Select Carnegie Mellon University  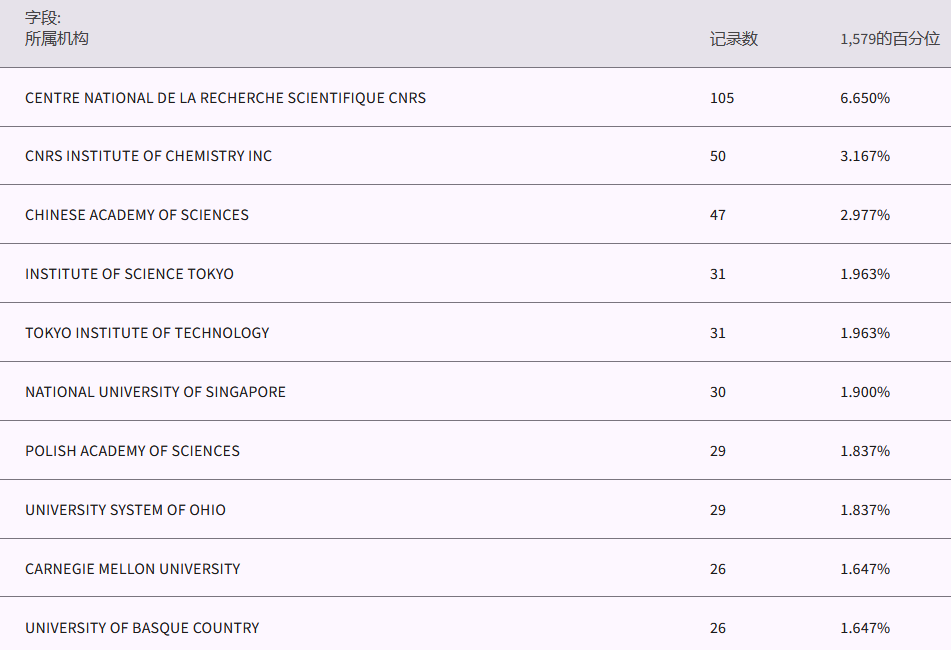[x=132, y=569]
